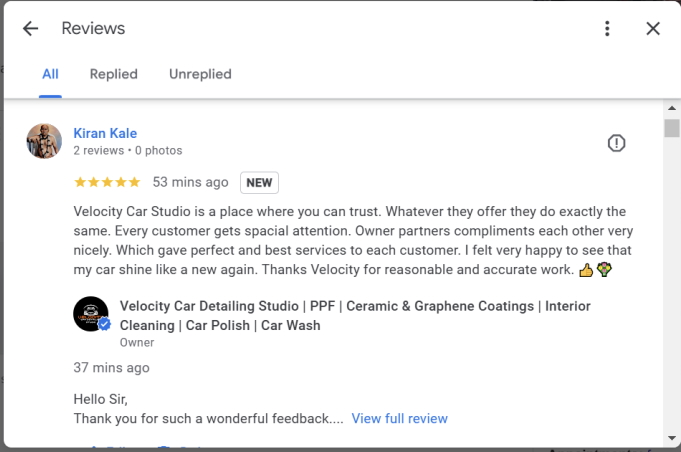Click the Velocity Car Detailing Studio logo

[91, 314]
